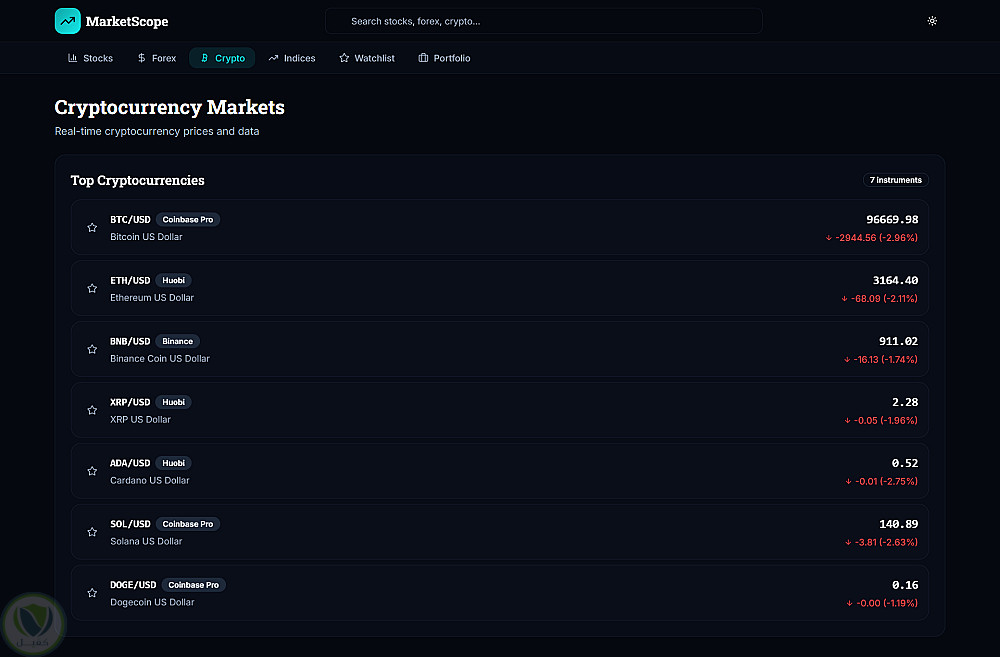
Task: Click the BNB/USD symbol text
Action: tap(130, 341)
